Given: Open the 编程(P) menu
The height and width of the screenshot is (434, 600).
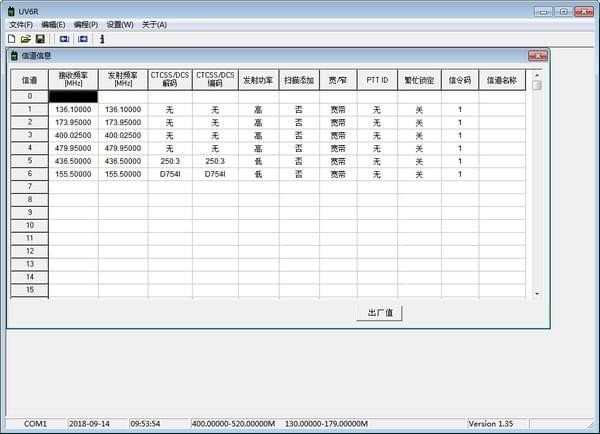Looking at the screenshot, I should point(86,25).
